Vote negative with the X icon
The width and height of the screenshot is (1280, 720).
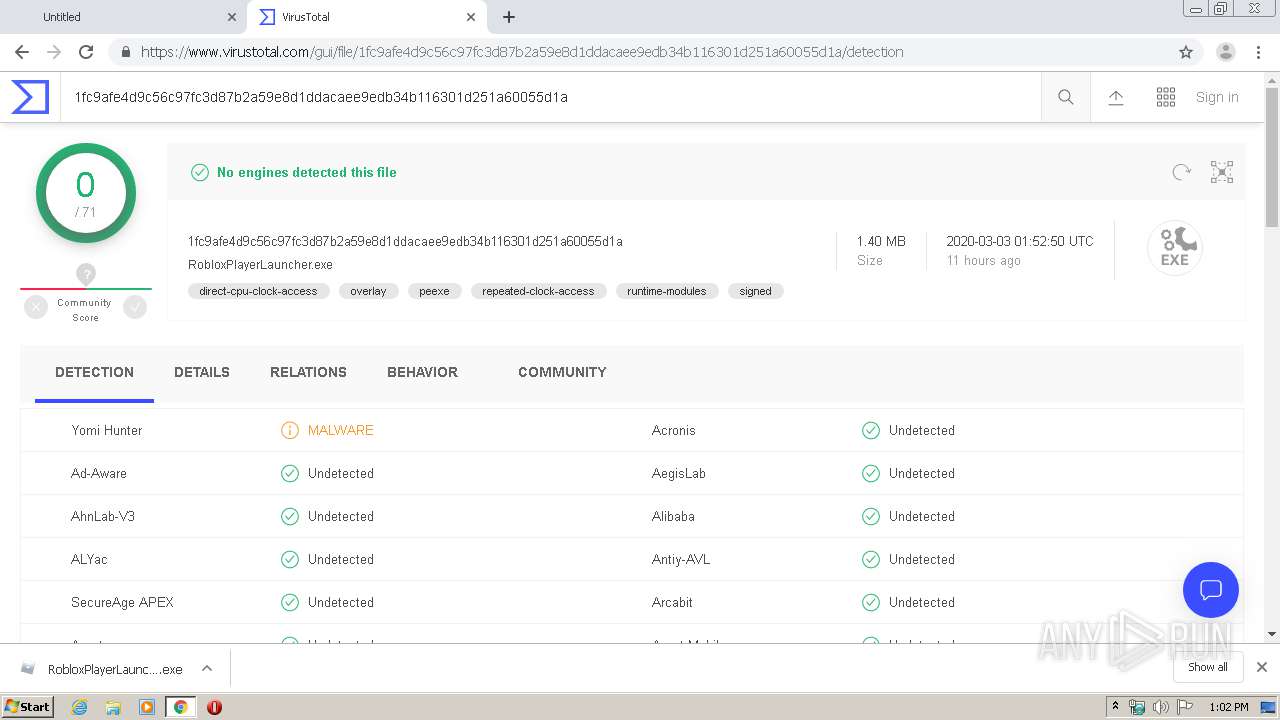pos(36,308)
